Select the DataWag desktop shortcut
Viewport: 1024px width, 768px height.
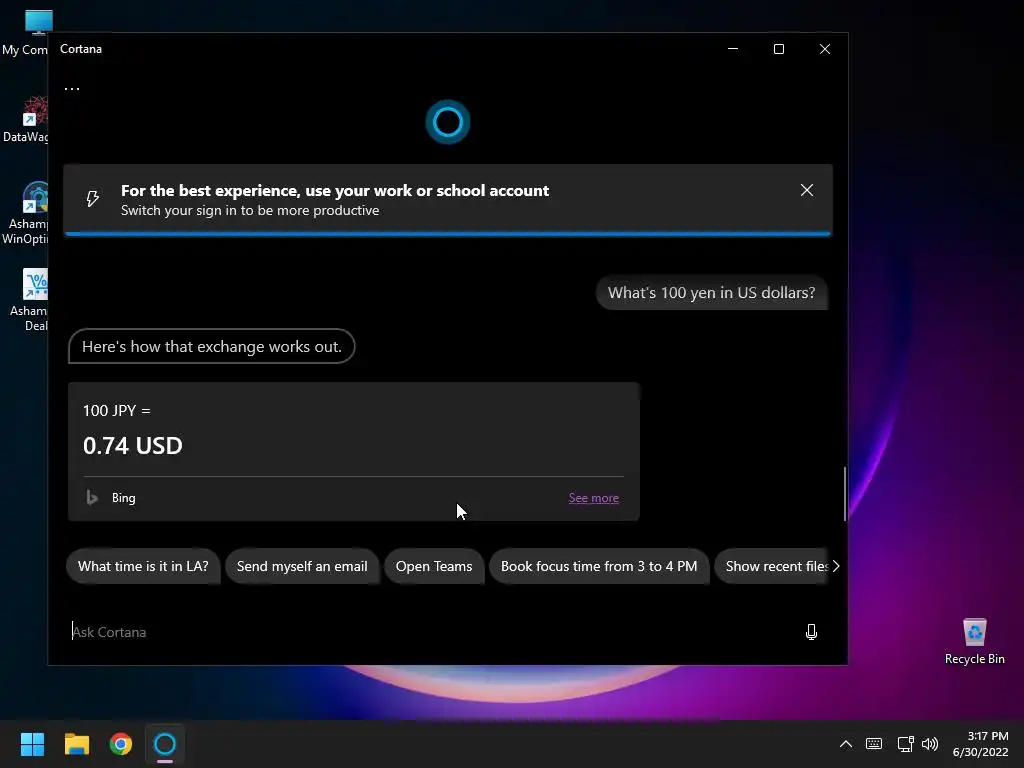(x=25, y=120)
